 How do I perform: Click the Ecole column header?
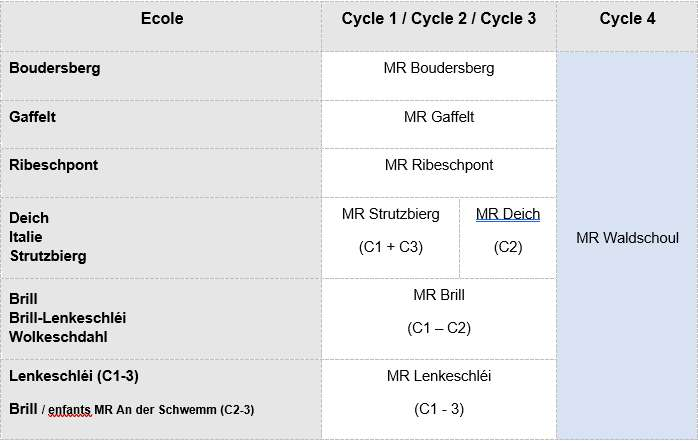pos(161,19)
